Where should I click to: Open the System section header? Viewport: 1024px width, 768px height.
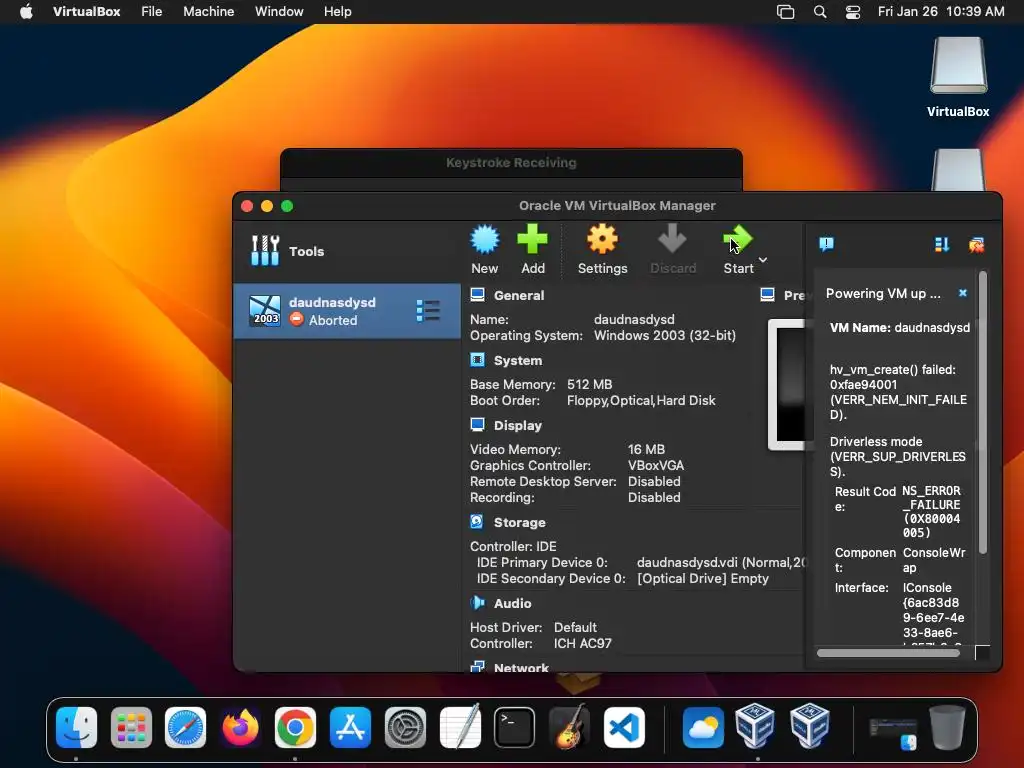(517, 360)
